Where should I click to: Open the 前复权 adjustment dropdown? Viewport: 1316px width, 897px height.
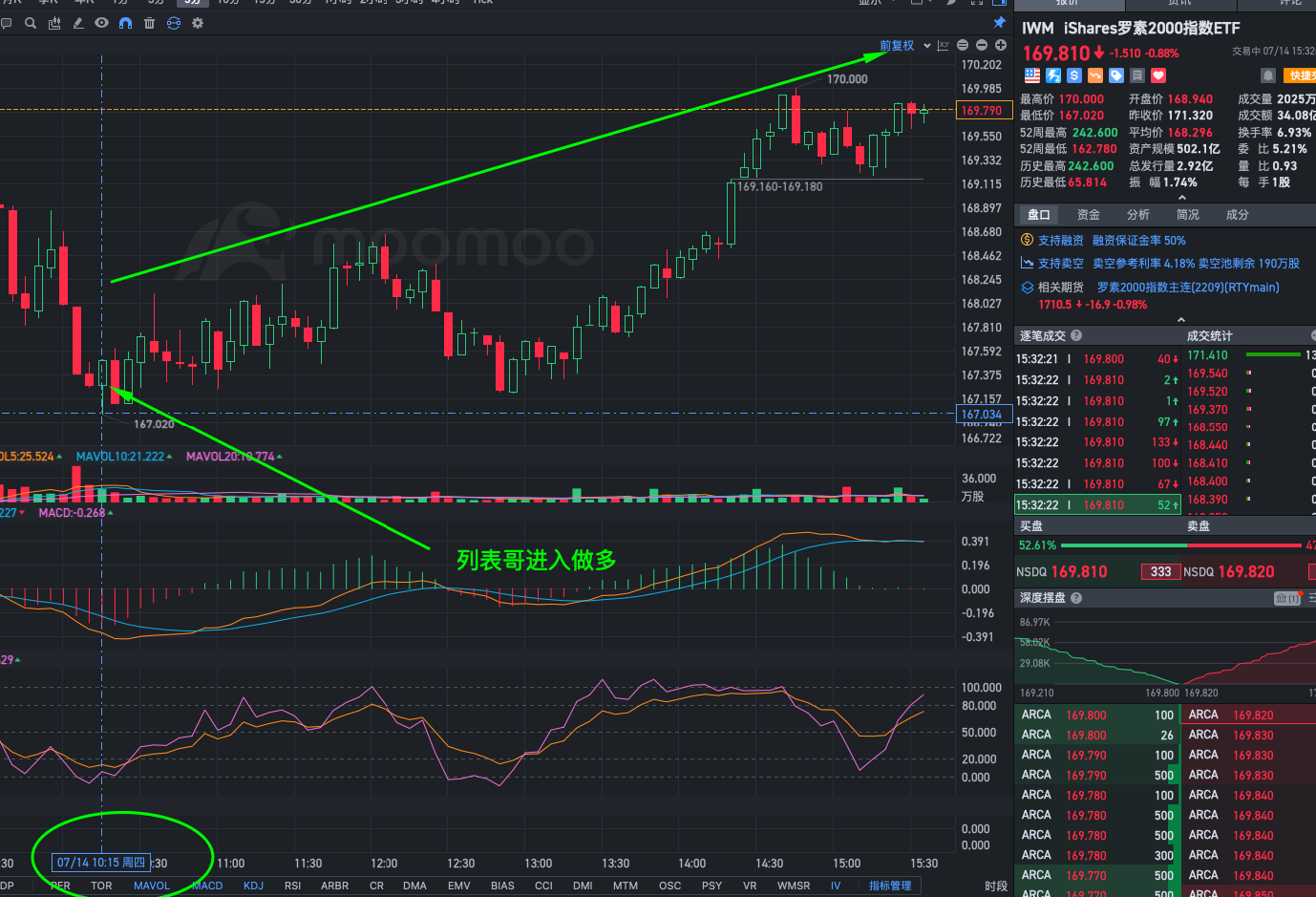tap(904, 46)
